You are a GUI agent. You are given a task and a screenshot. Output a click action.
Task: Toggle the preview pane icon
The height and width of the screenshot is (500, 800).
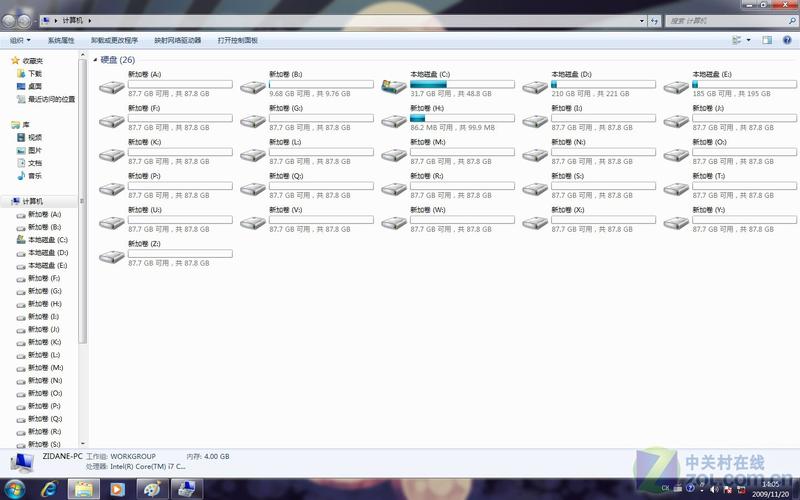tap(767, 40)
